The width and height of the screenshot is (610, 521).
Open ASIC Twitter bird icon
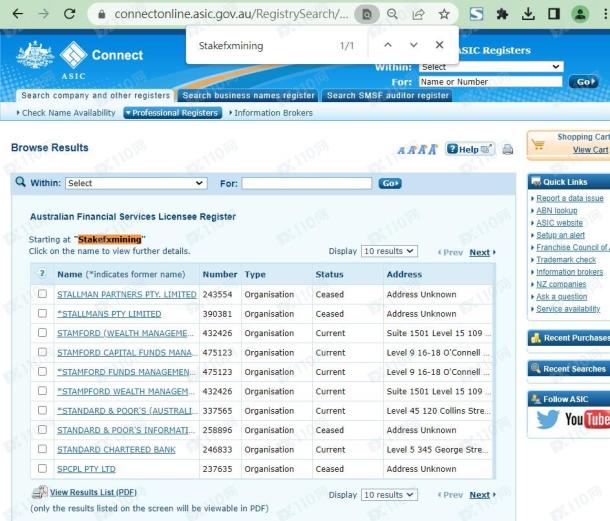tap(548, 419)
